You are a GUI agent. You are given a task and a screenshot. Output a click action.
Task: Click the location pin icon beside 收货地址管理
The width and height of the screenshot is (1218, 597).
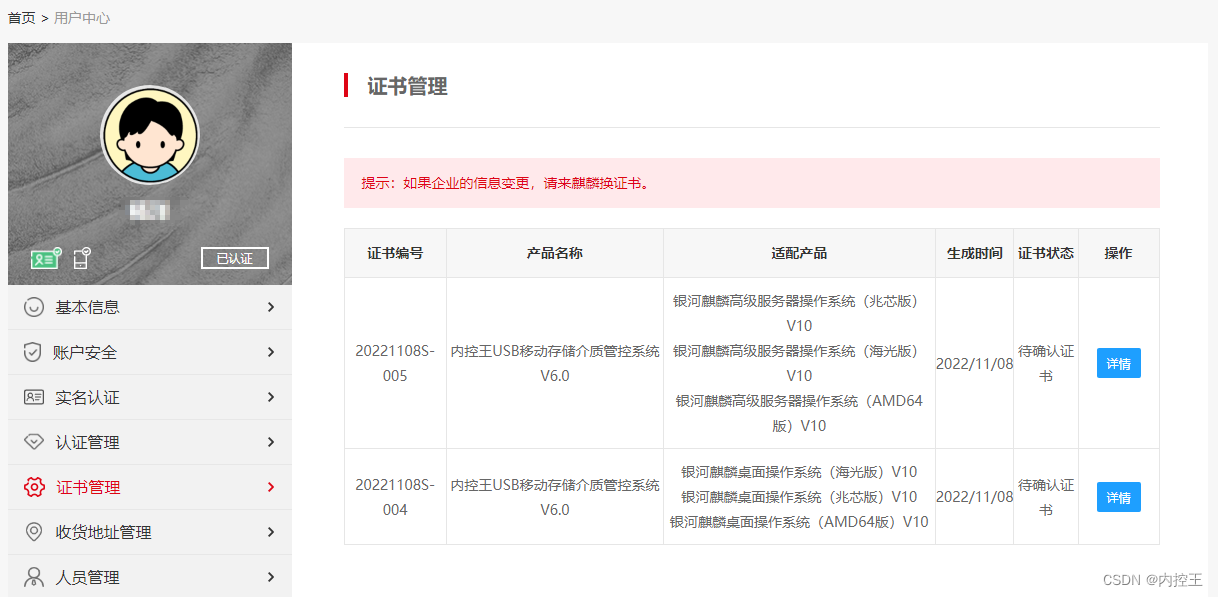tap(34, 532)
